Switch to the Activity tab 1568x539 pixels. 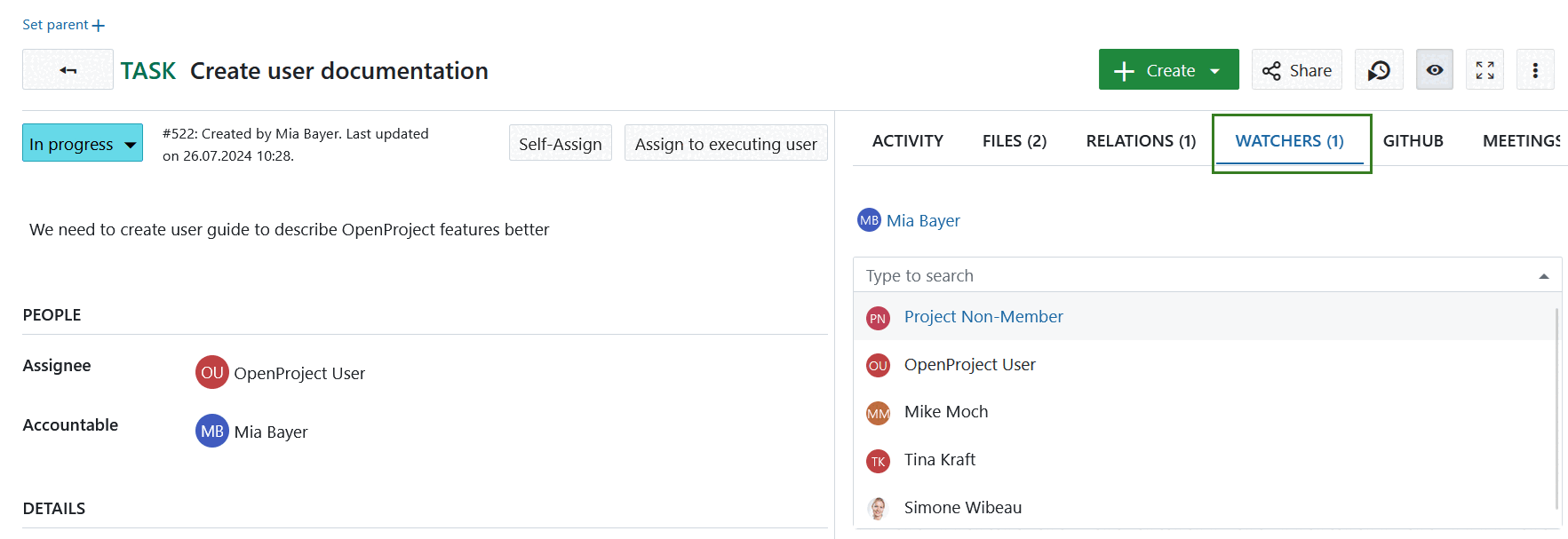click(x=907, y=141)
